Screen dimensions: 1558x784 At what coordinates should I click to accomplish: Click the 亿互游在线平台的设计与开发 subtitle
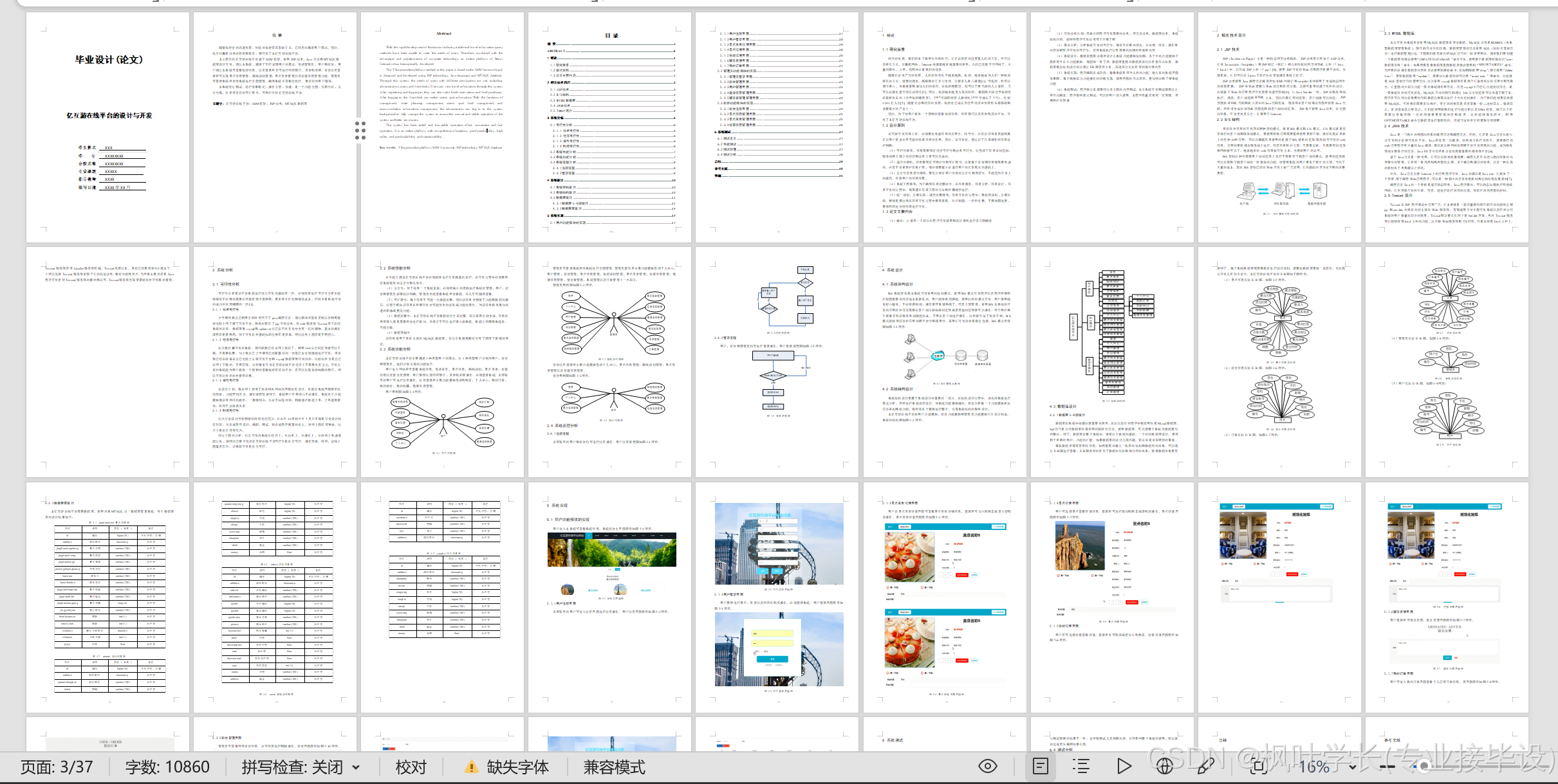point(109,116)
